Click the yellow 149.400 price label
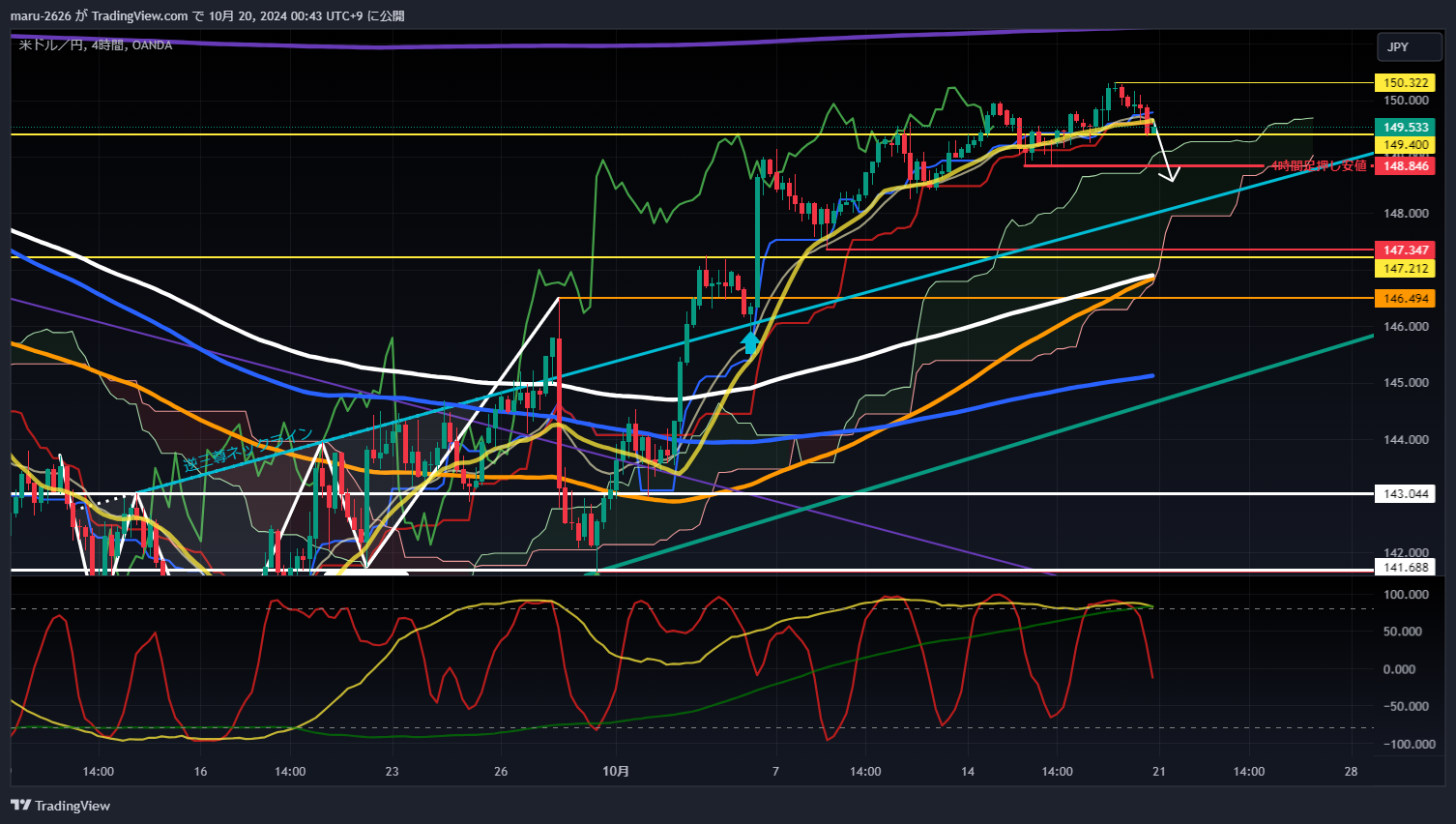The image size is (1456, 824). tap(1406, 145)
